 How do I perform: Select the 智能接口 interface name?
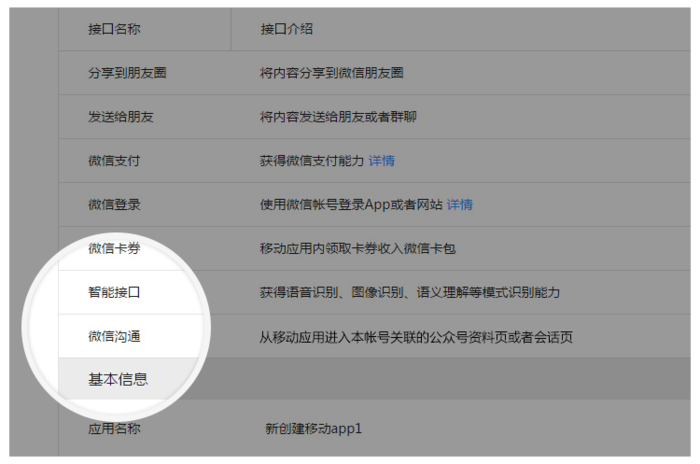[x=114, y=293]
